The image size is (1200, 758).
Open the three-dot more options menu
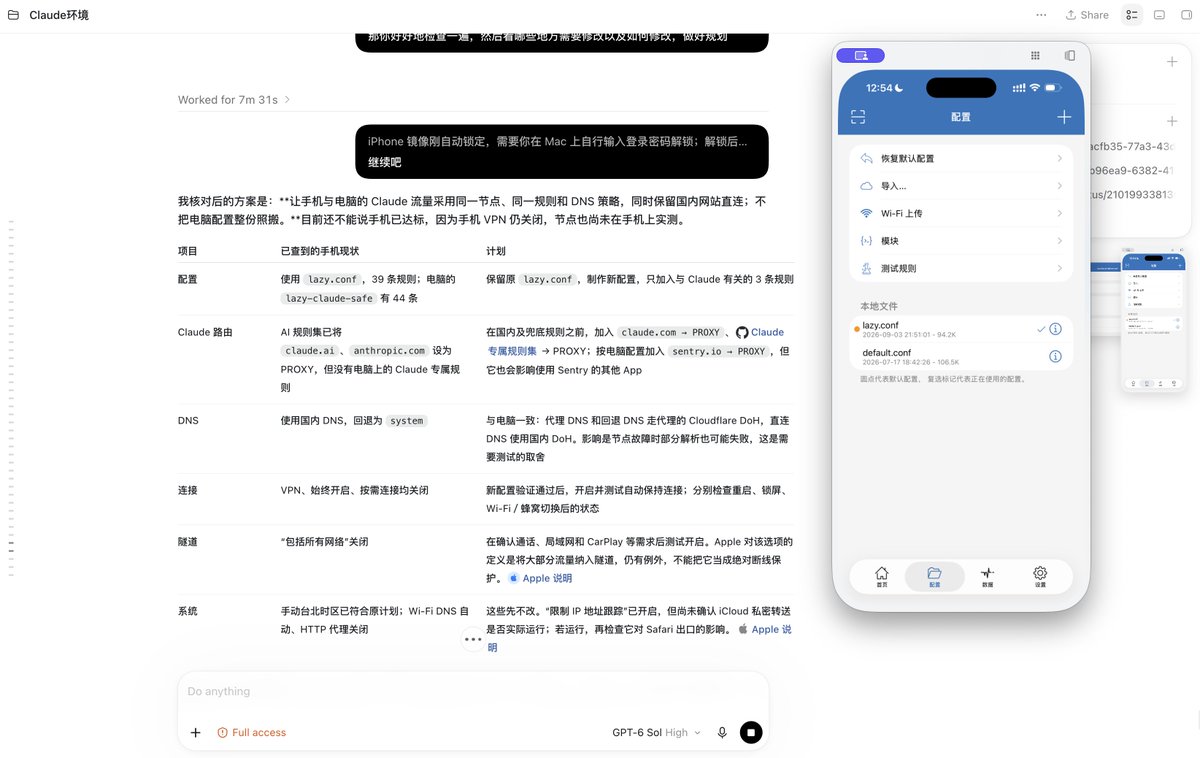click(x=1041, y=15)
